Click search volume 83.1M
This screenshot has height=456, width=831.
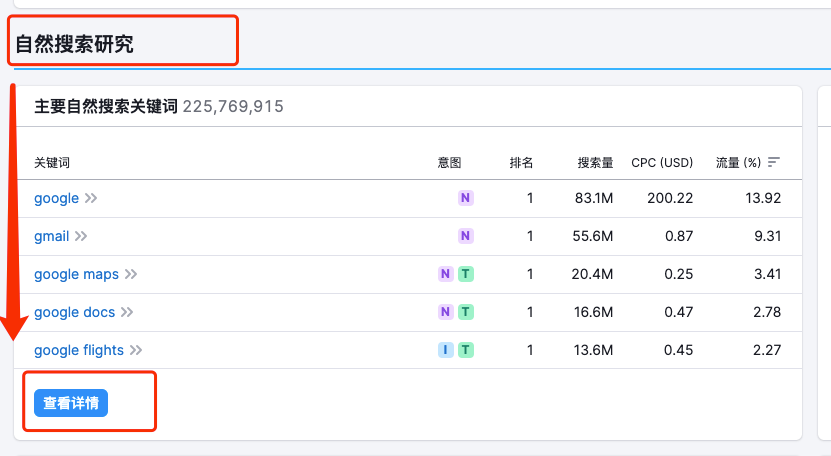coord(594,198)
